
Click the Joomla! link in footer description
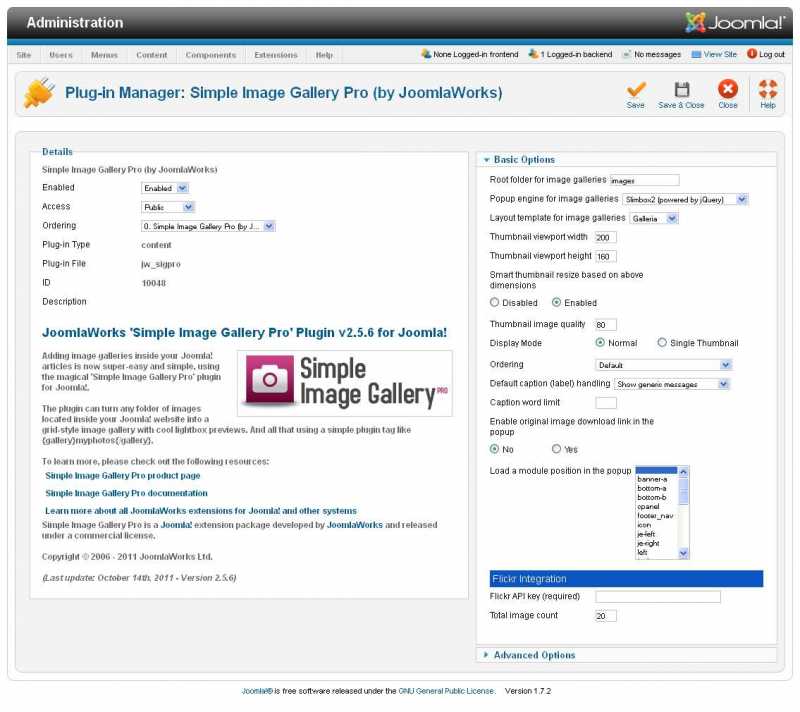[x=176, y=525]
